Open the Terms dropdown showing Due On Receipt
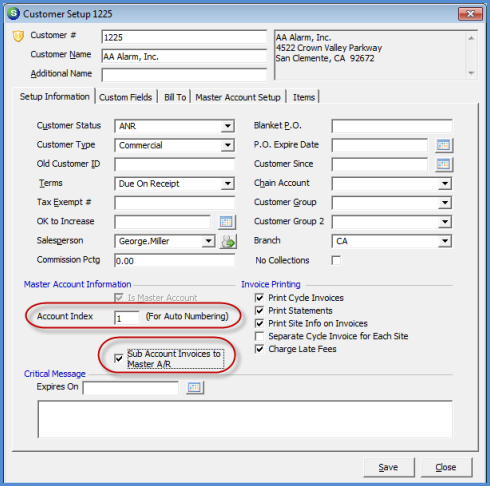Viewport: 490px width, 486px height. (228, 184)
